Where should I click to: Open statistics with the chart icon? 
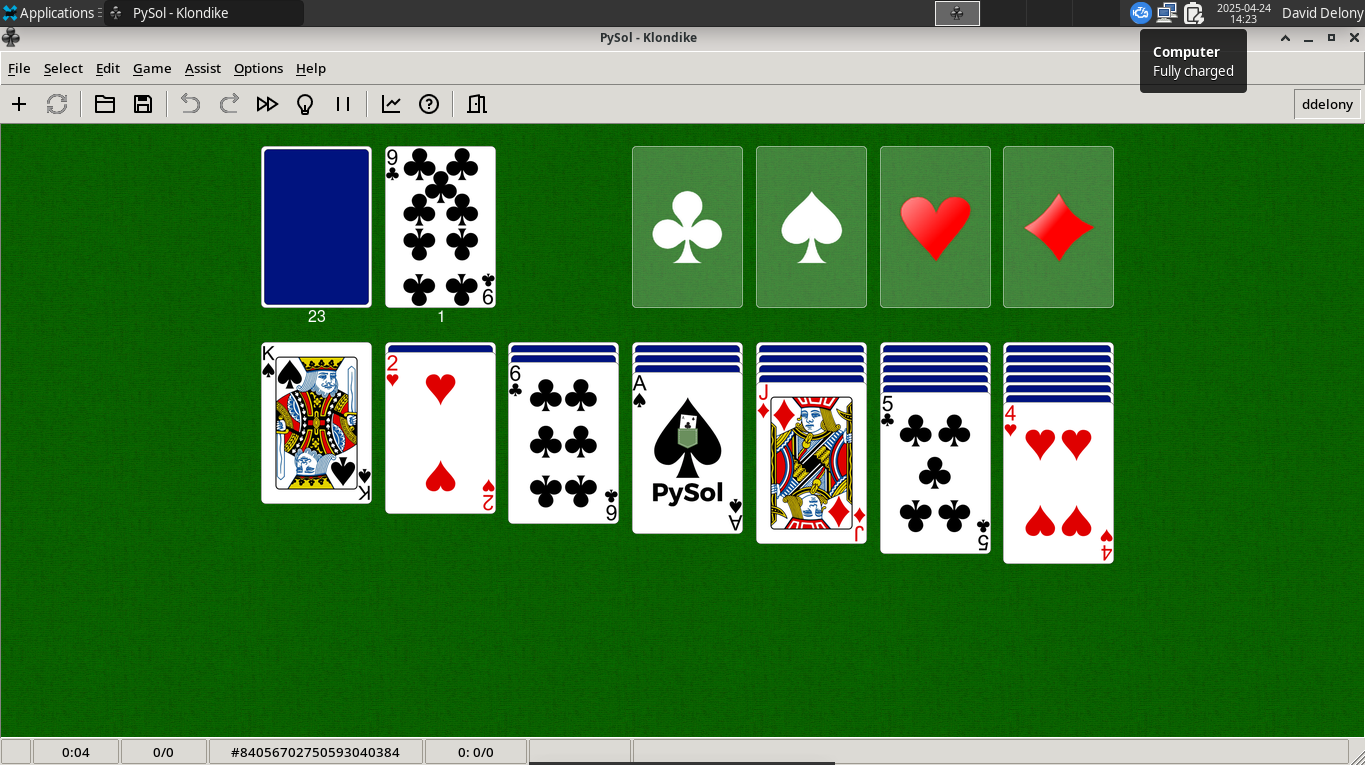click(391, 104)
